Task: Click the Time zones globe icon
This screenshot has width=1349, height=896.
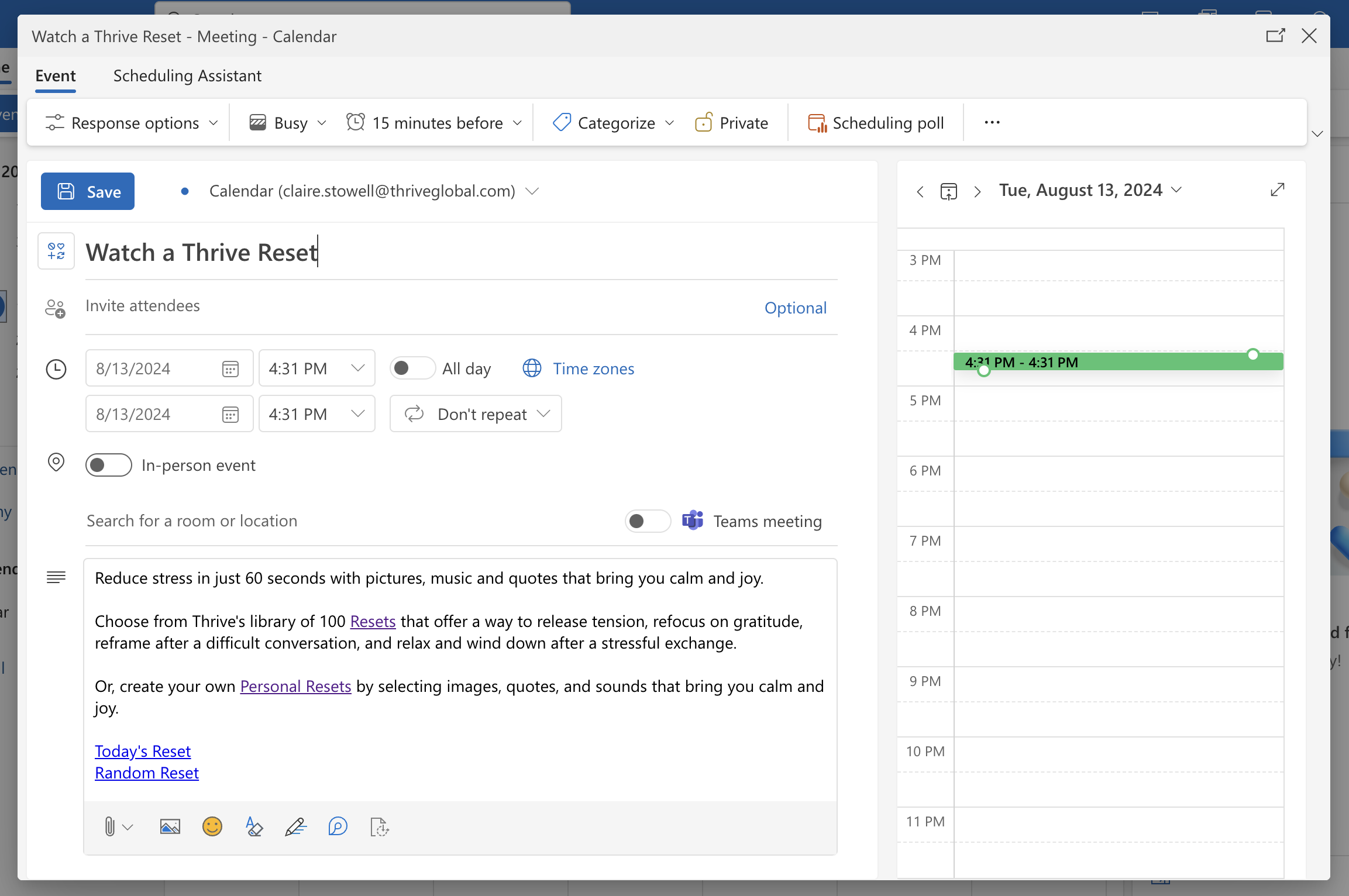Action: point(532,368)
